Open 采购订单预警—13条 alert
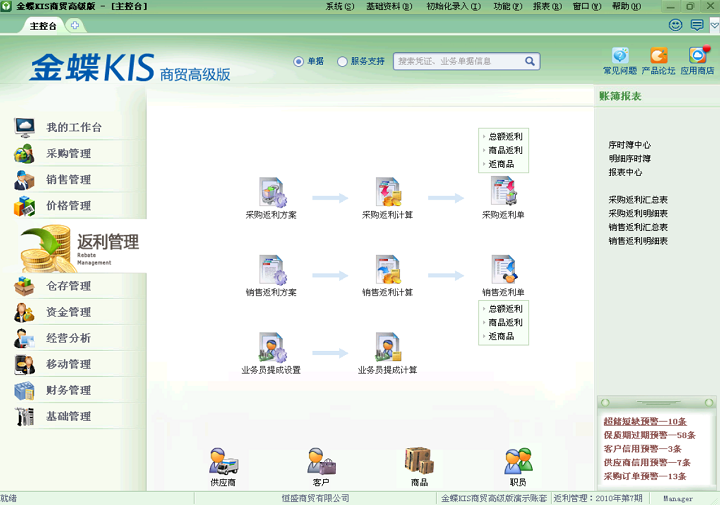The width and height of the screenshot is (720, 505). [645, 477]
